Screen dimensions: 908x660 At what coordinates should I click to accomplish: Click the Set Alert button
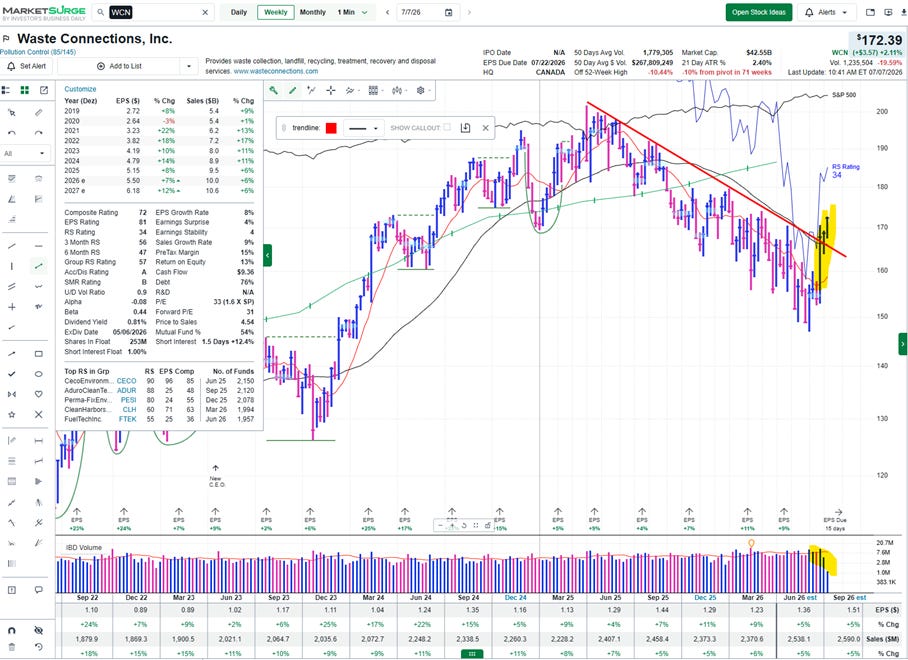(x=27, y=67)
